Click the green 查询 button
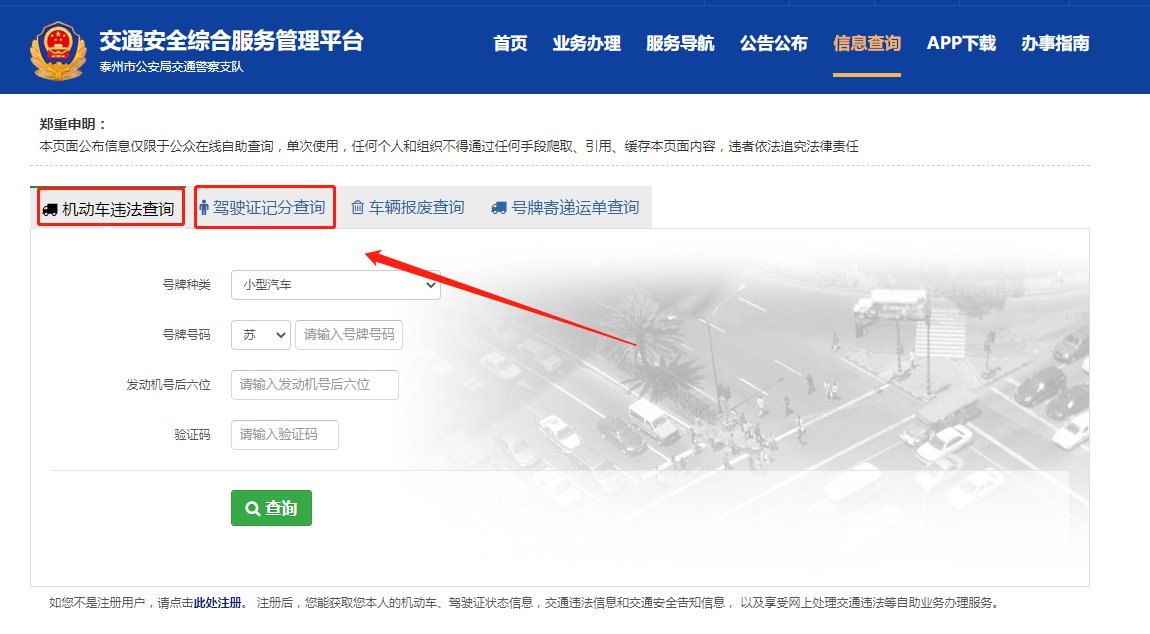The height and width of the screenshot is (634, 1150). (271, 508)
